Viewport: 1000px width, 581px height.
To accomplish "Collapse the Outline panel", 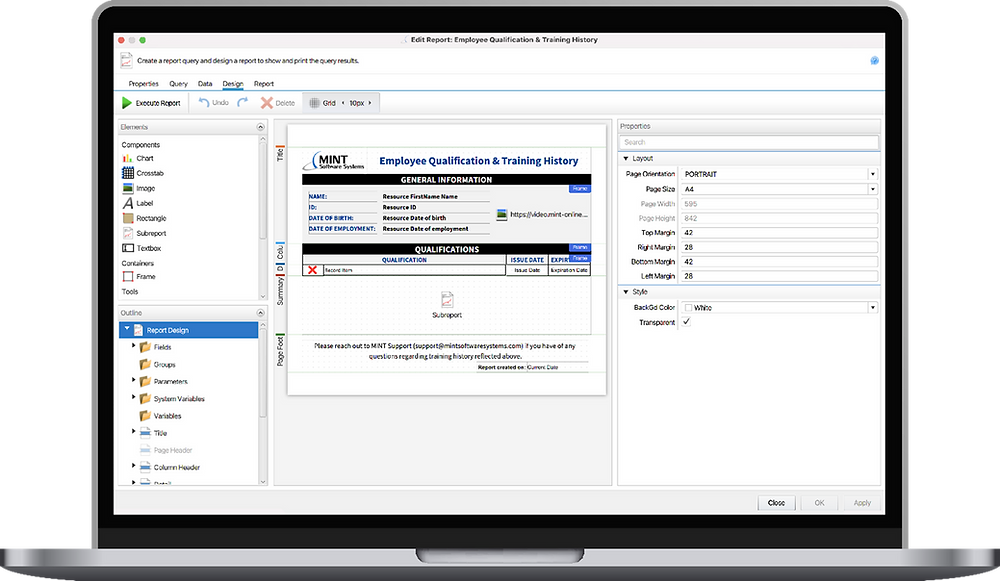I will click(x=260, y=313).
